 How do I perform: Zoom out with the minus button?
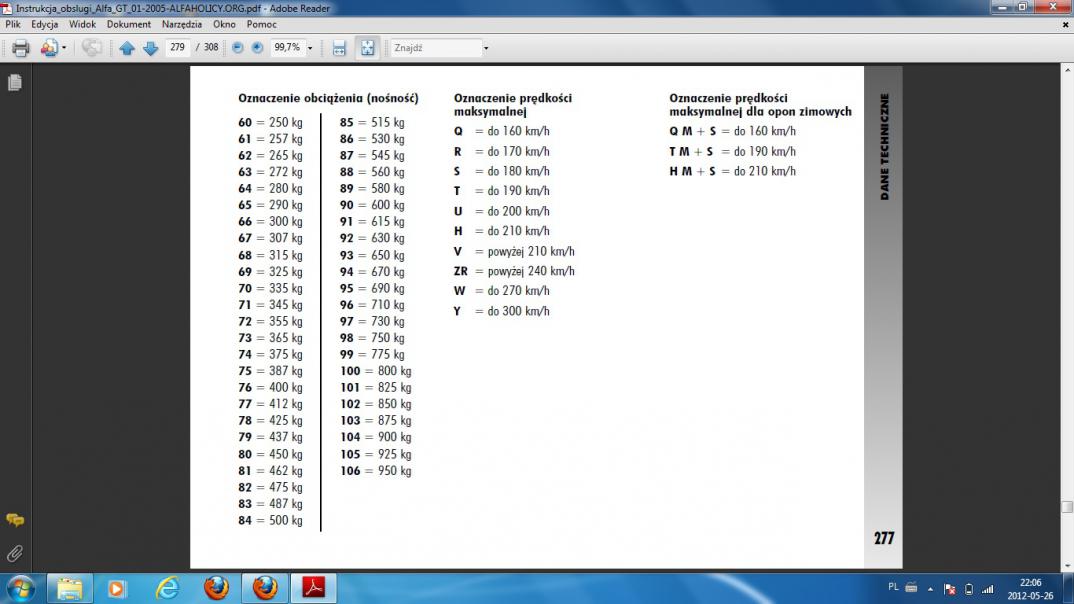pos(238,48)
